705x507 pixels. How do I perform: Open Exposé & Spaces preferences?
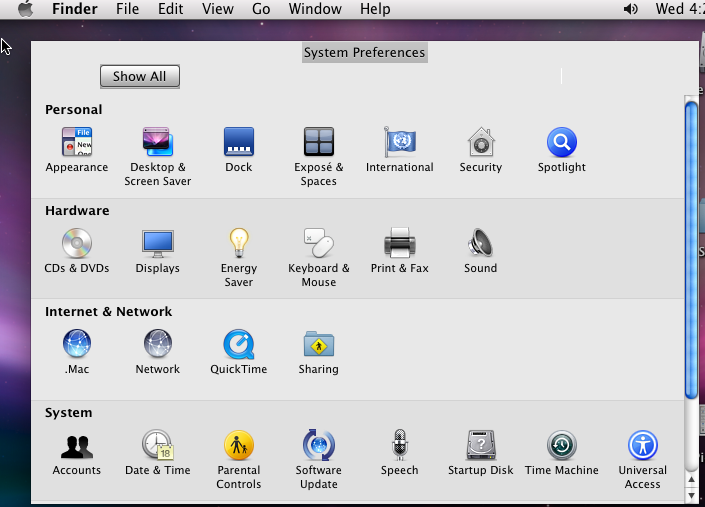coord(318,156)
